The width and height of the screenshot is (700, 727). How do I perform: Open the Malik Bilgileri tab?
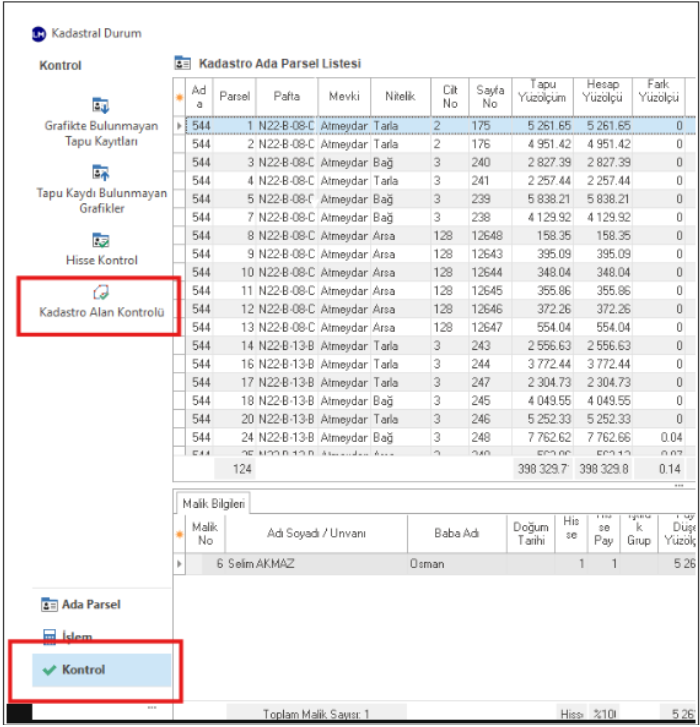(214, 504)
